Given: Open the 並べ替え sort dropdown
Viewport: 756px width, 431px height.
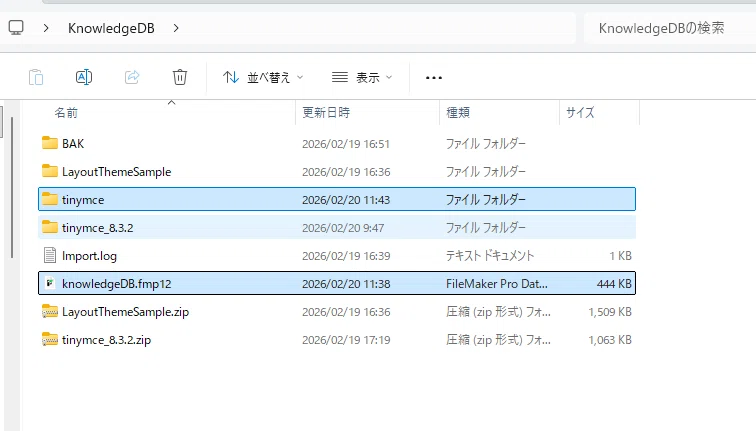Looking at the screenshot, I should 263,77.
